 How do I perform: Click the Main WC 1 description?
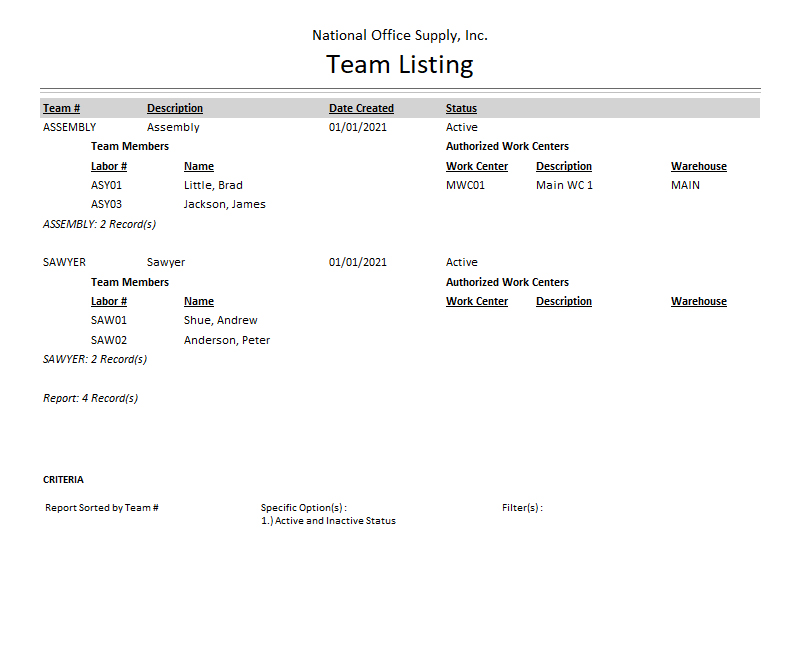tap(564, 185)
